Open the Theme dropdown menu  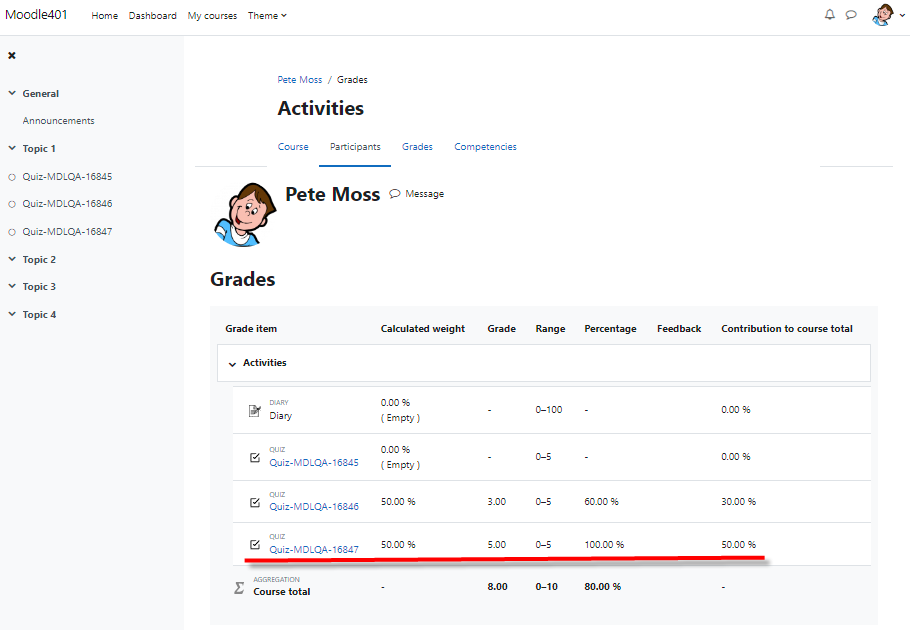click(x=267, y=16)
